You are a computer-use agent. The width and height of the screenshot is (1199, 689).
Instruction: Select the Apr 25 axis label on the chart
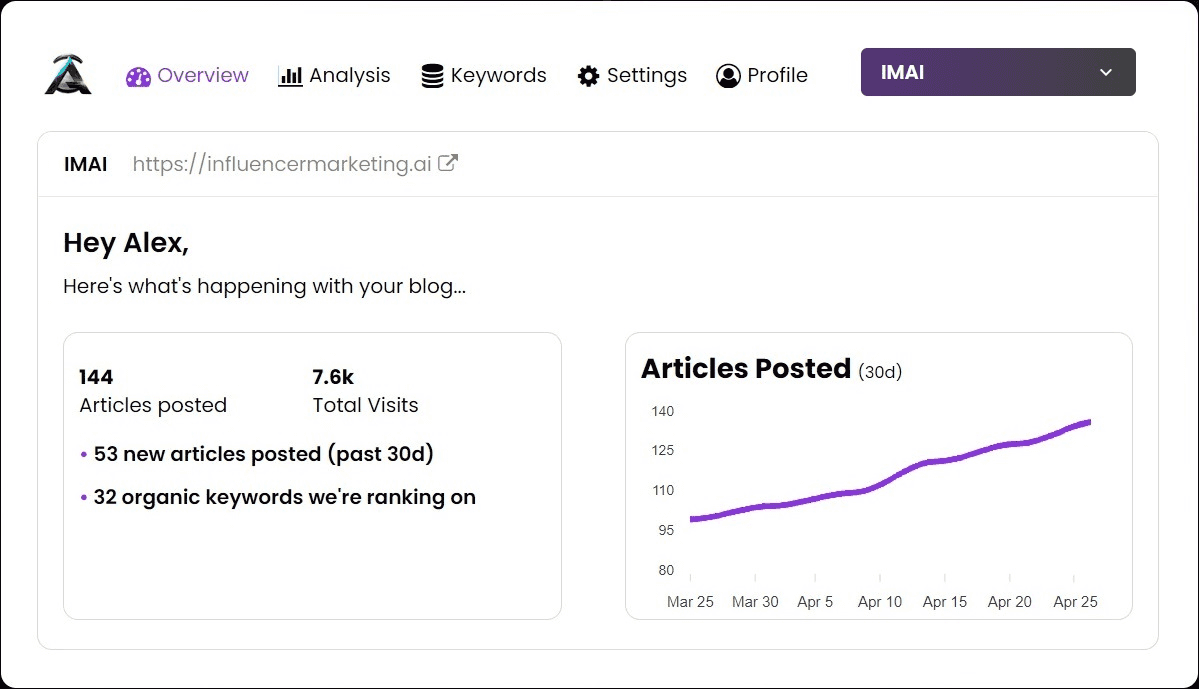point(1075,601)
